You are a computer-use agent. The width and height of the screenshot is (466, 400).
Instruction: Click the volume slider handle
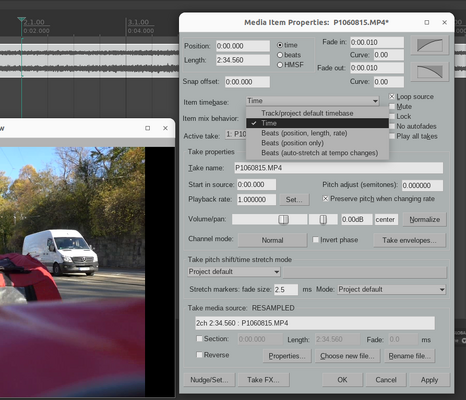[283, 219]
